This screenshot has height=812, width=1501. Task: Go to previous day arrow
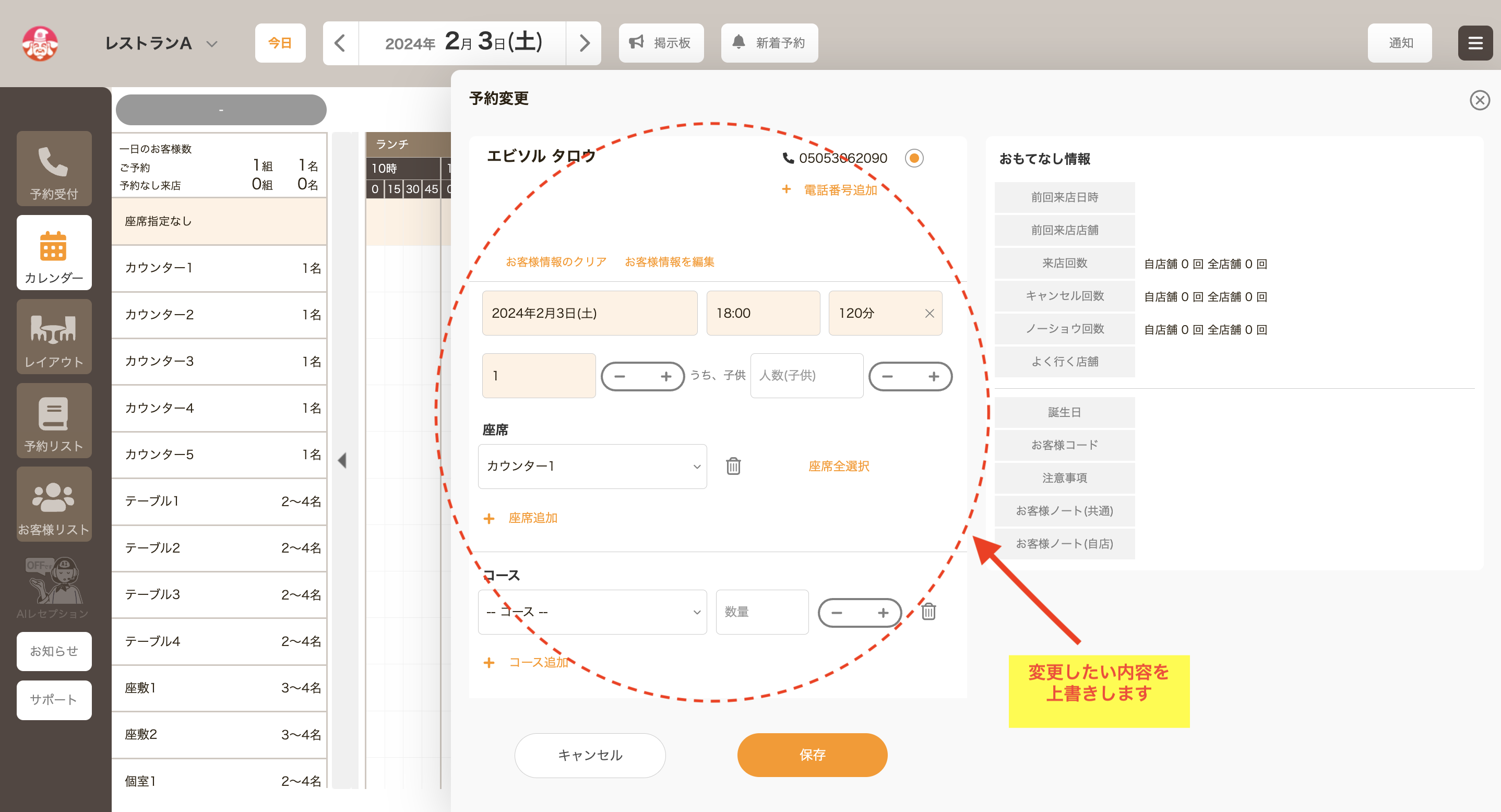(x=340, y=43)
